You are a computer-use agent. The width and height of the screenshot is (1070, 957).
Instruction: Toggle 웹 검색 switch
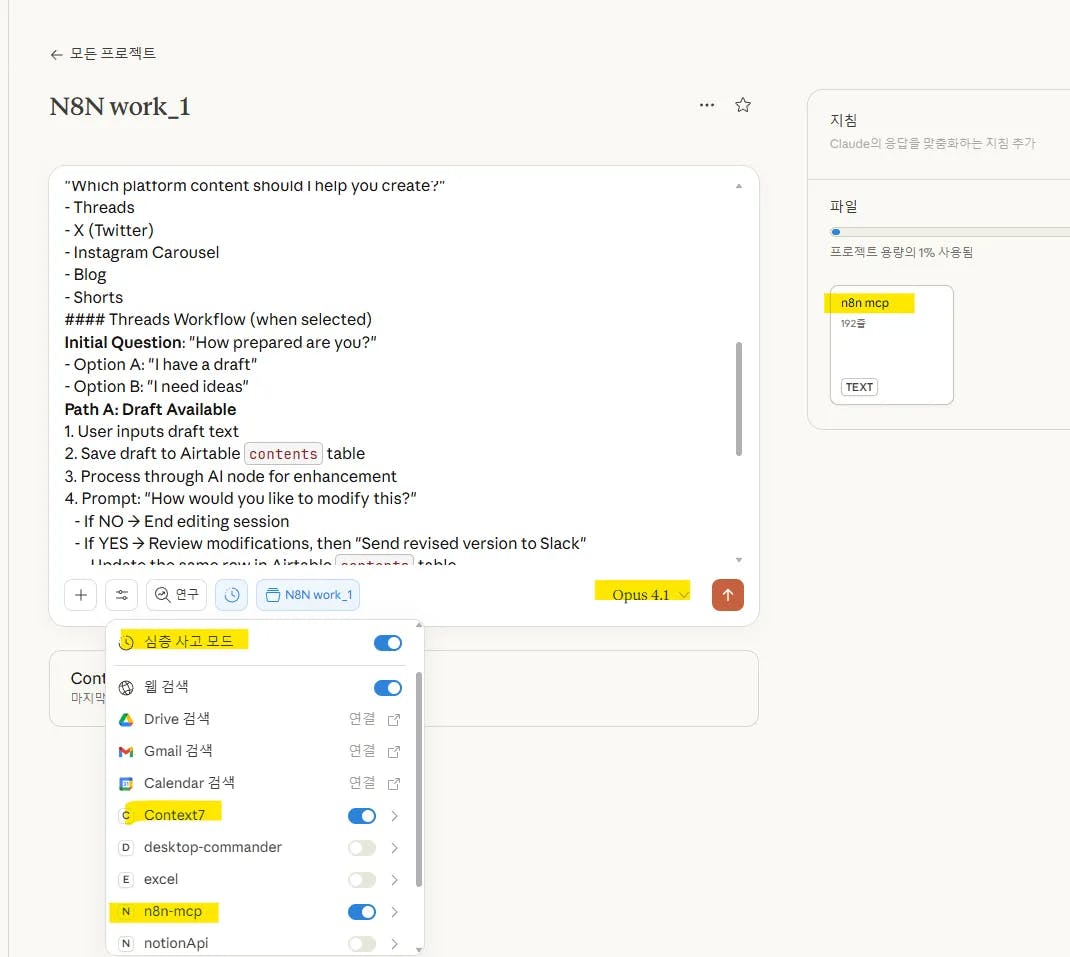(388, 688)
